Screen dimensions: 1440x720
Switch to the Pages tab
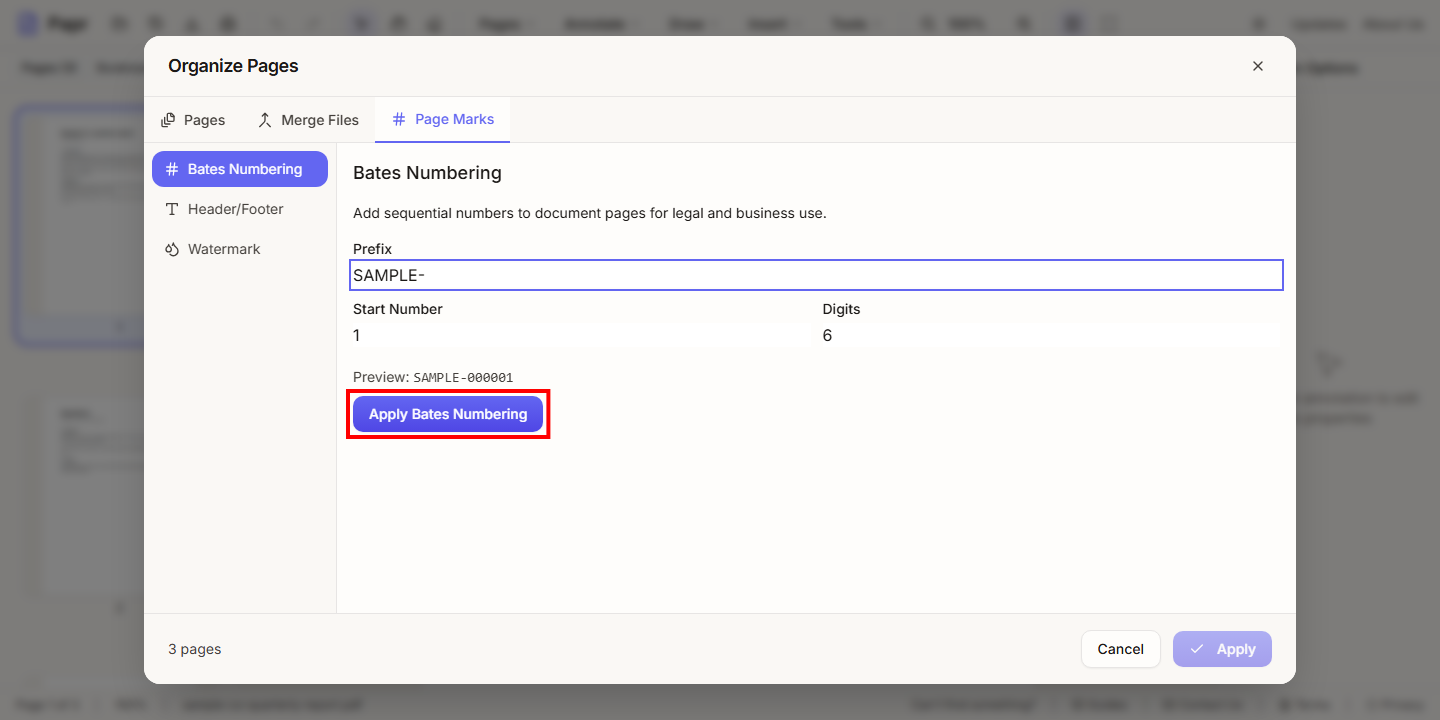coord(193,120)
